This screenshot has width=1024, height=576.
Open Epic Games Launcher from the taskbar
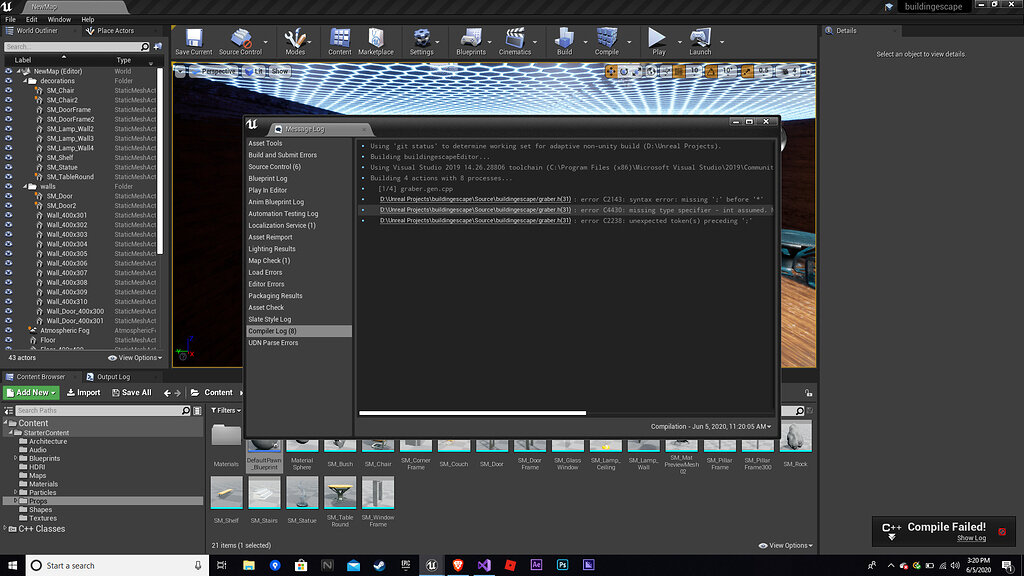tap(406, 566)
